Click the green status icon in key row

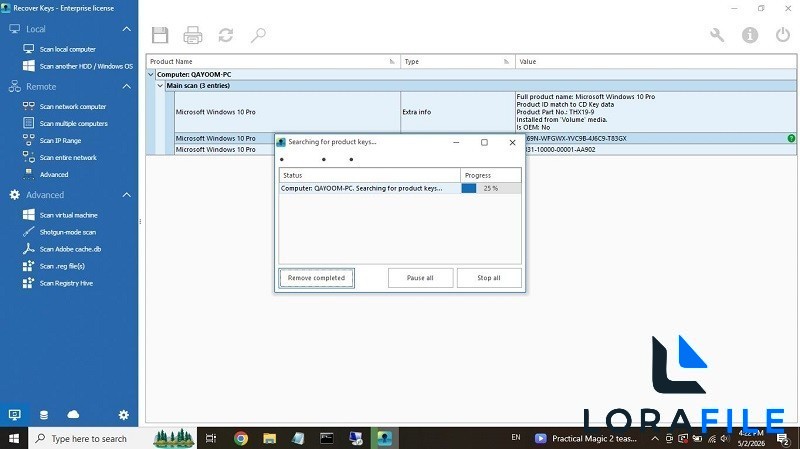[x=791, y=138]
